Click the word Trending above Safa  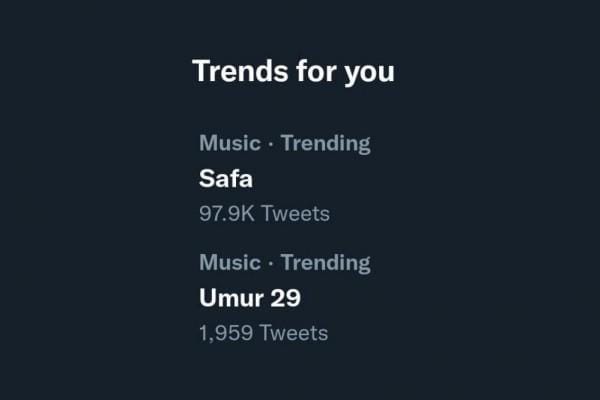pos(325,143)
